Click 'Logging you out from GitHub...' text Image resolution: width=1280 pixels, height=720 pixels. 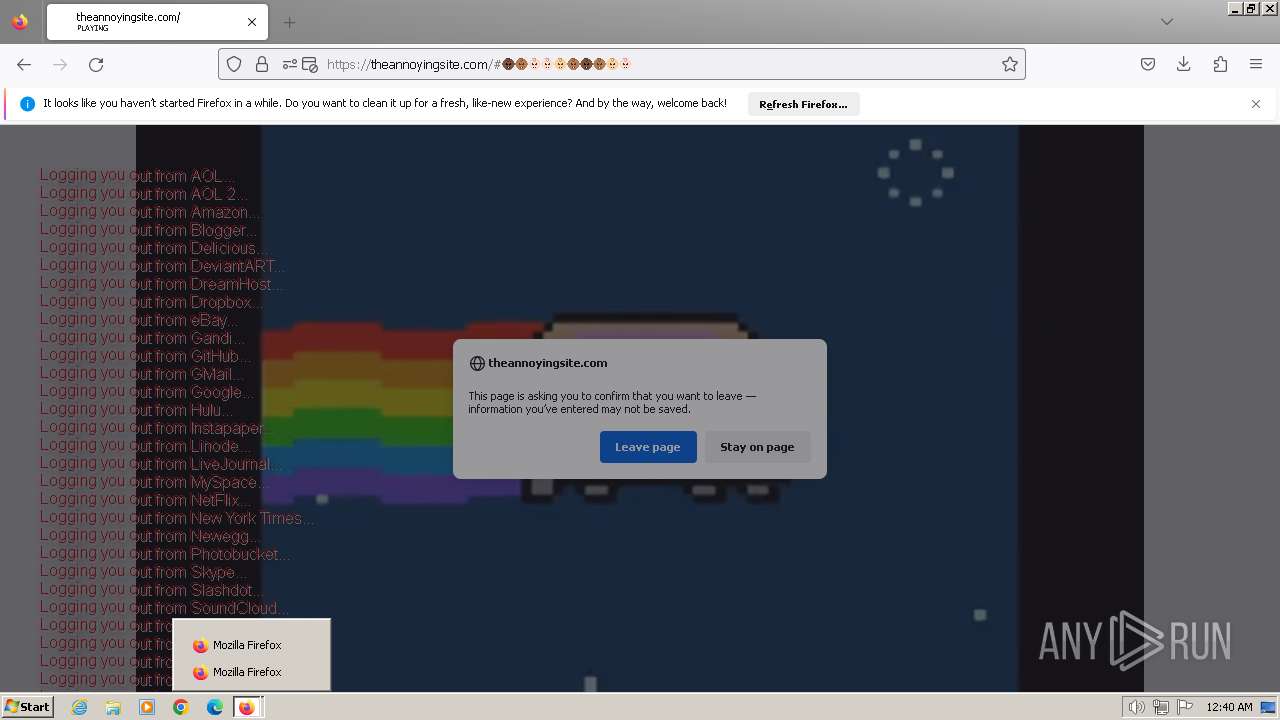point(146,356)
